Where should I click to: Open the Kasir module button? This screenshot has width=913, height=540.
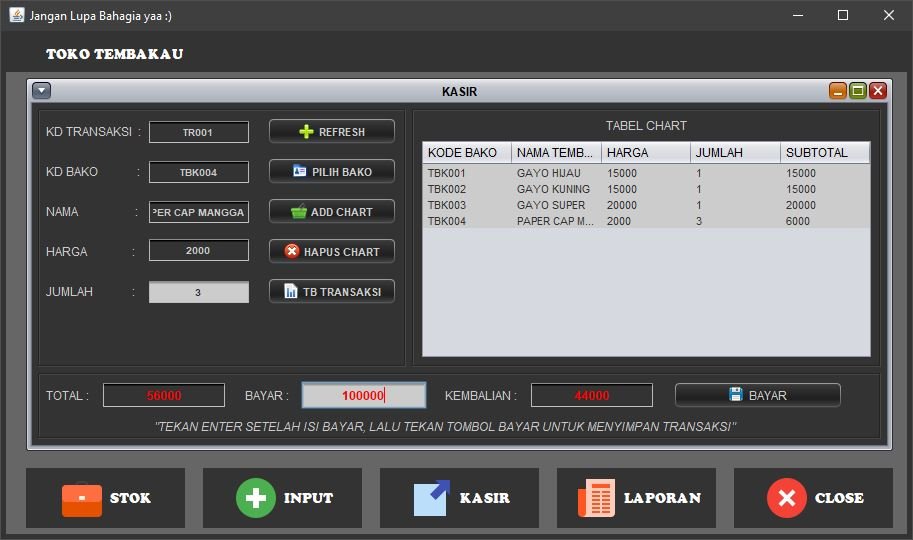tap(459, 498)
